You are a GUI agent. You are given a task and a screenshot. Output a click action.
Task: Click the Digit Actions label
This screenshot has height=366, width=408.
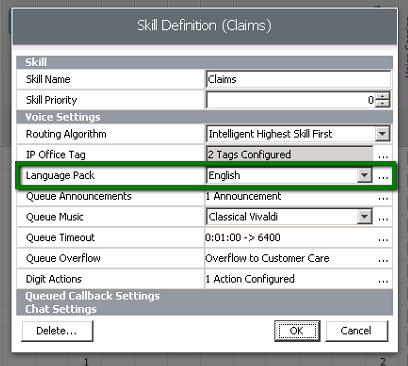pos(54,279)
